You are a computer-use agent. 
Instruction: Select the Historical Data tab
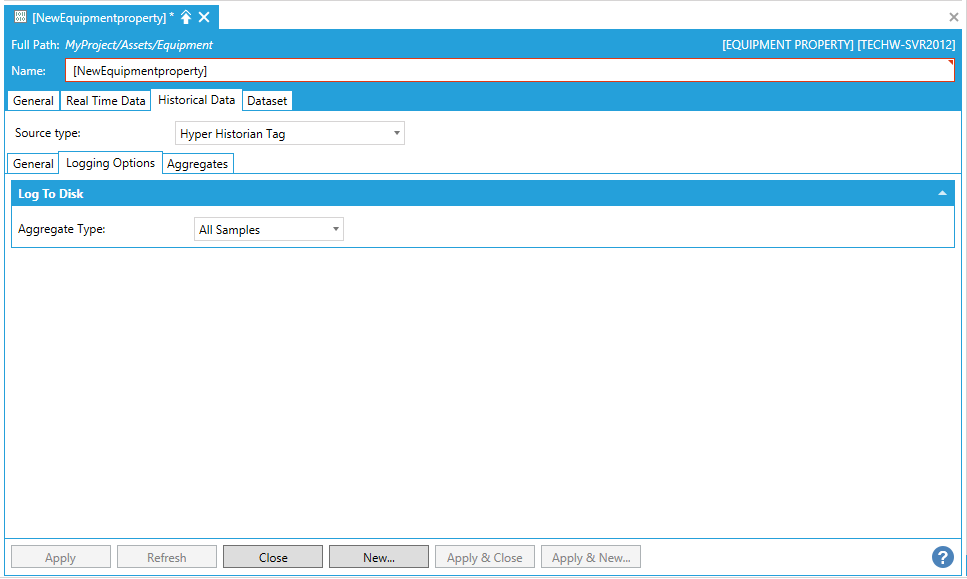[196, 100]
